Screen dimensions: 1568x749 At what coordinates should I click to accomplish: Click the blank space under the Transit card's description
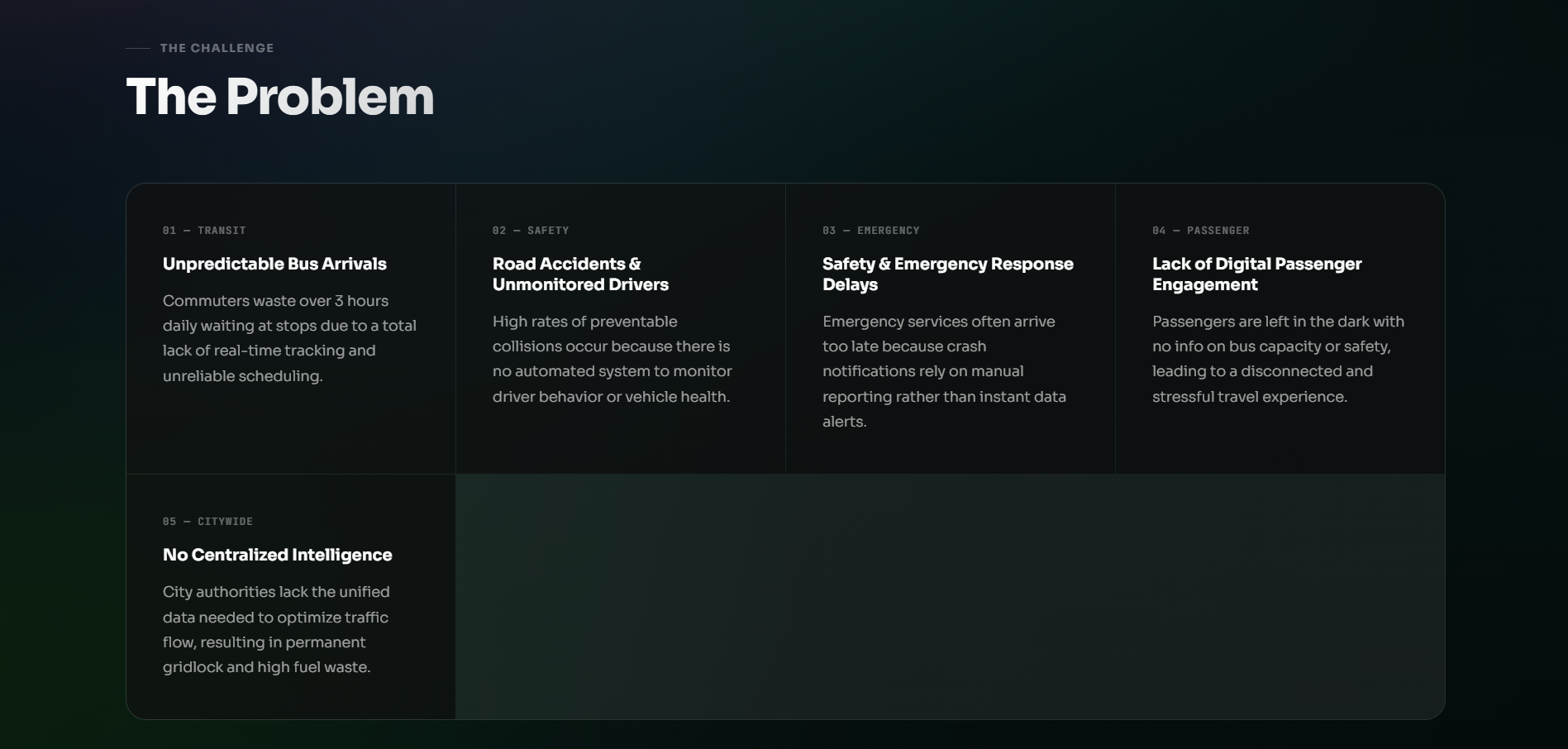click(x=289, y=430)
